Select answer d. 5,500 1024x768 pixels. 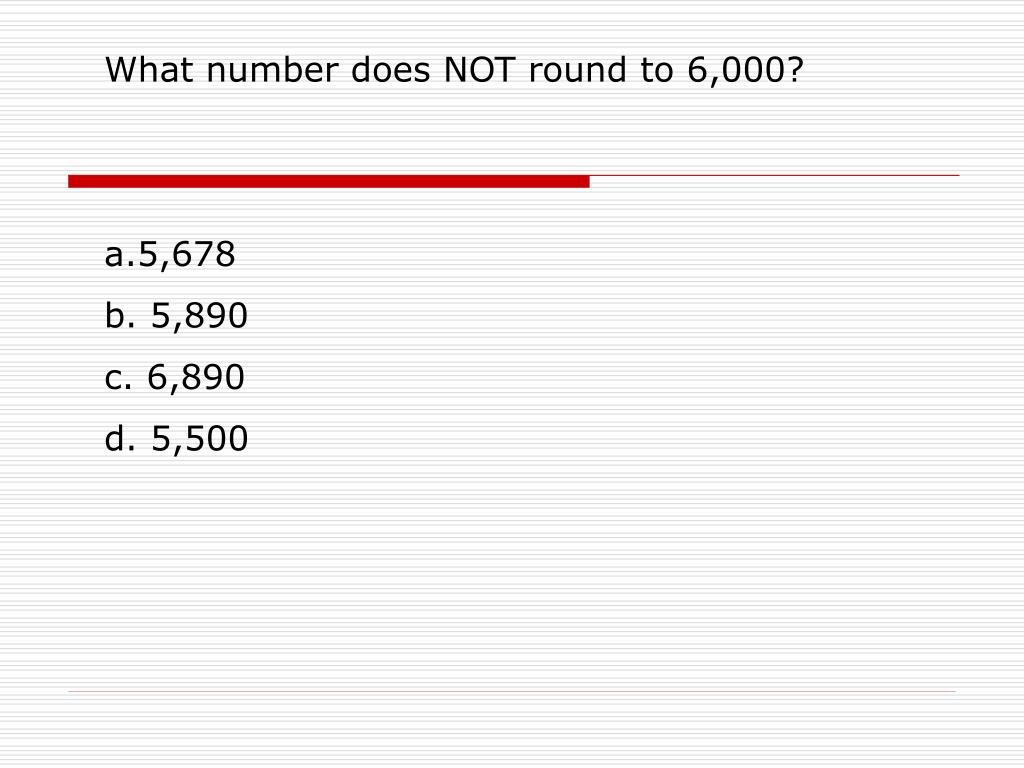(176, 439)
